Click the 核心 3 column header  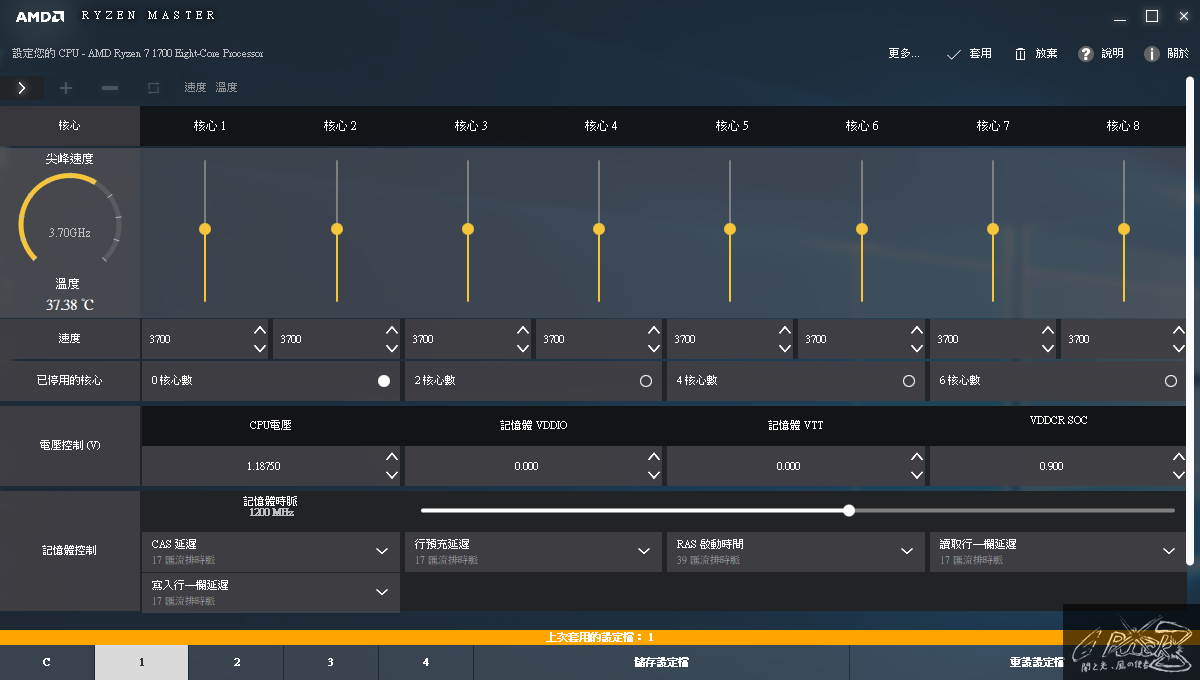coord(471,126)
